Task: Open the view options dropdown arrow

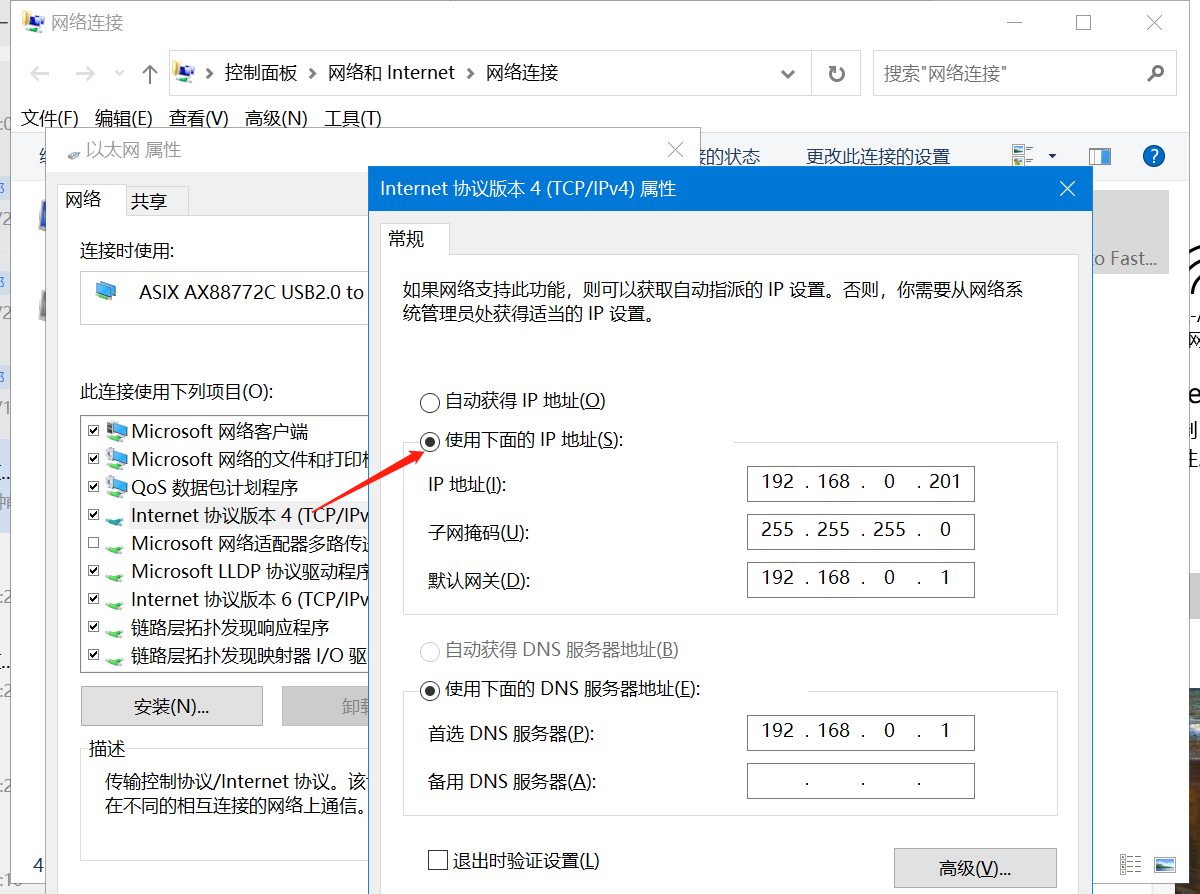Action: tap(1052, 156)
